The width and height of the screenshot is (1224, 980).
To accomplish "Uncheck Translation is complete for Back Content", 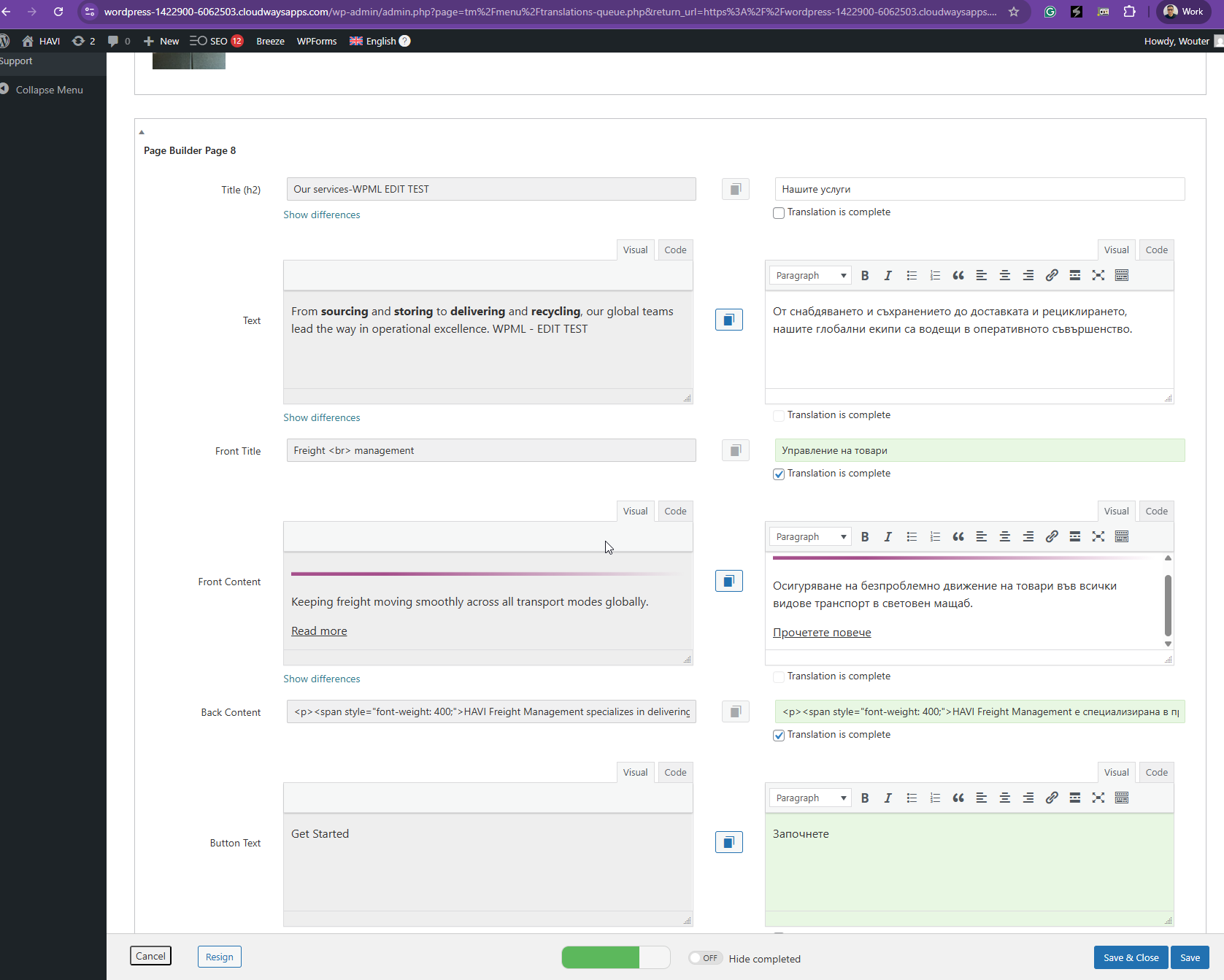I will point(779,736).
